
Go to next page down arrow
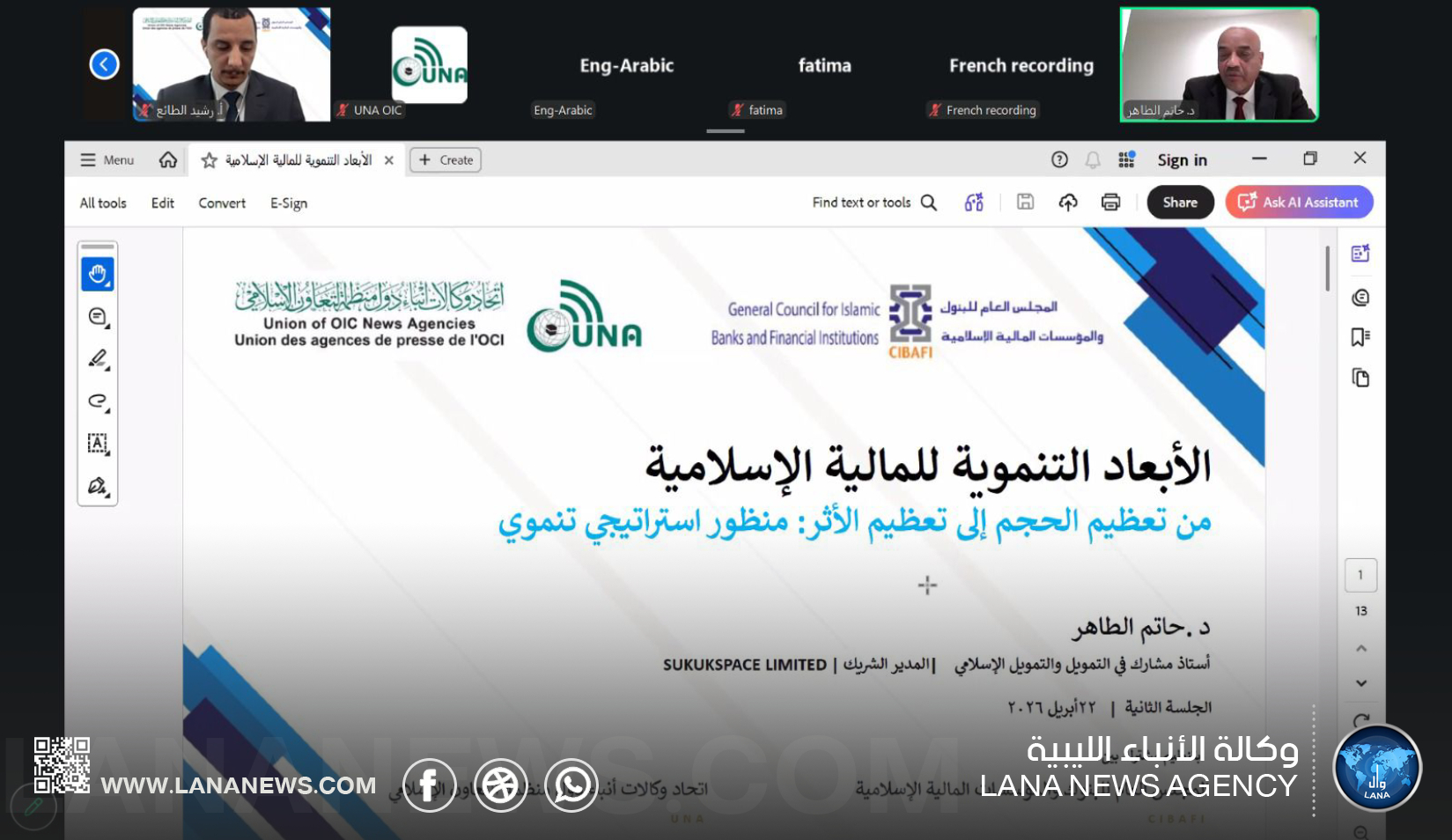pyautogui.click(x=1361, y=683)
